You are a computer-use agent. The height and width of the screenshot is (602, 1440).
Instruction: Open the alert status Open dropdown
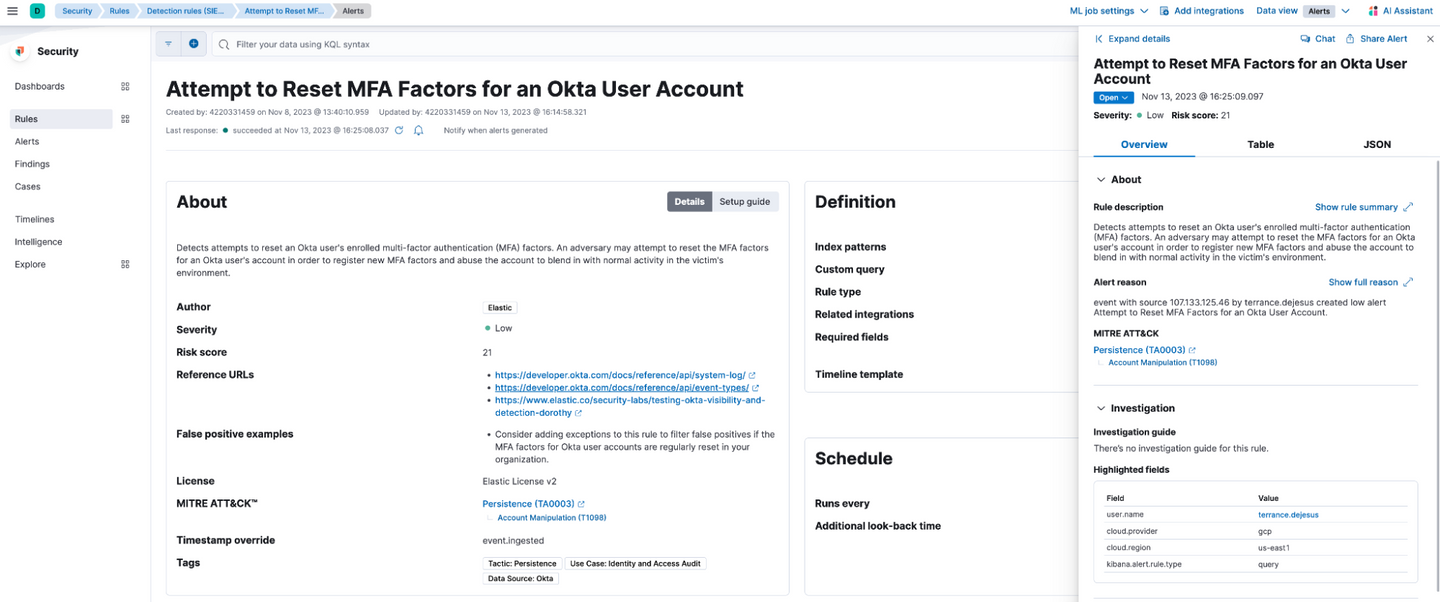point(1113,98)
